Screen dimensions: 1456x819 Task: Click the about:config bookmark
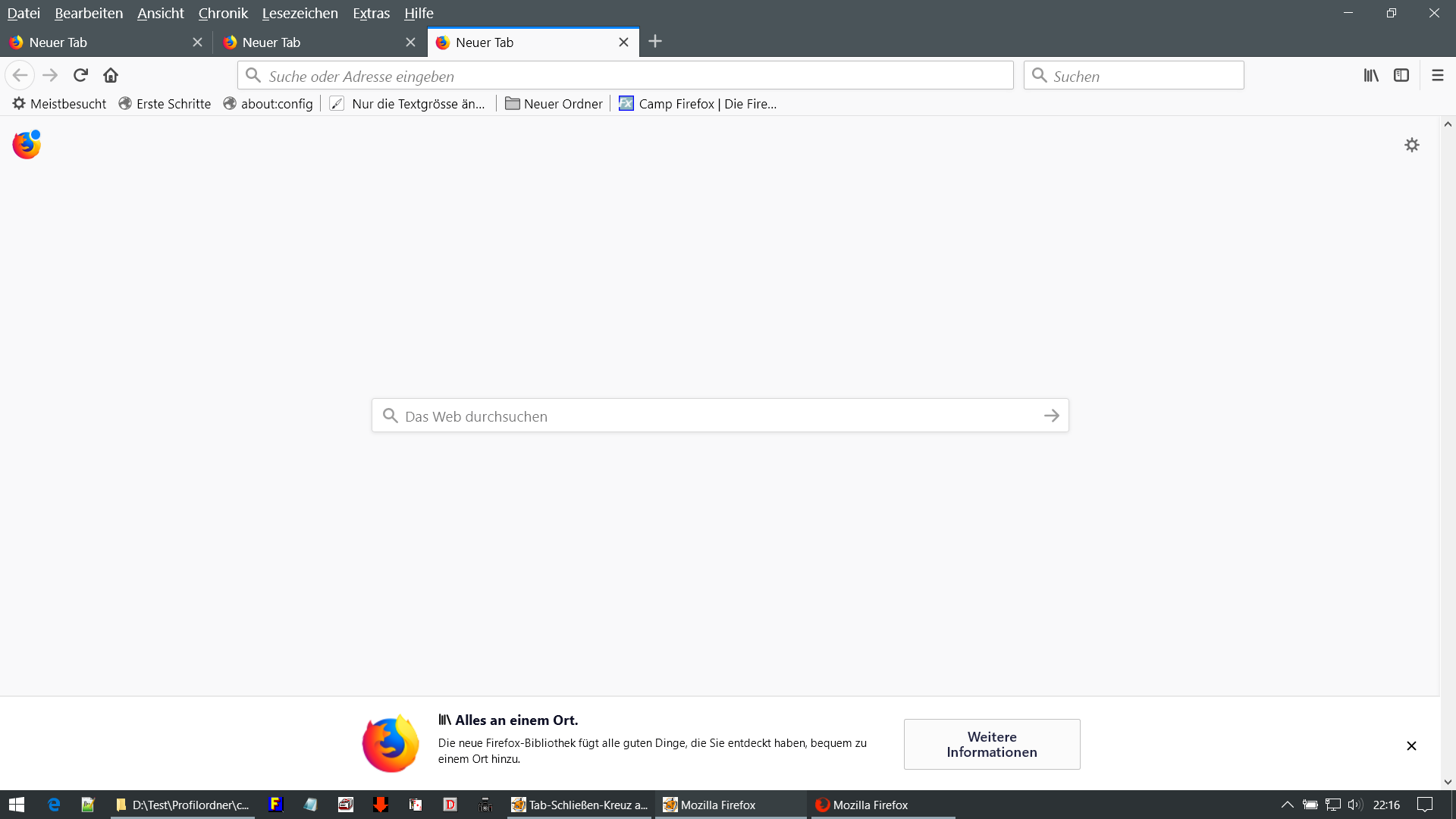click(268, 104)
